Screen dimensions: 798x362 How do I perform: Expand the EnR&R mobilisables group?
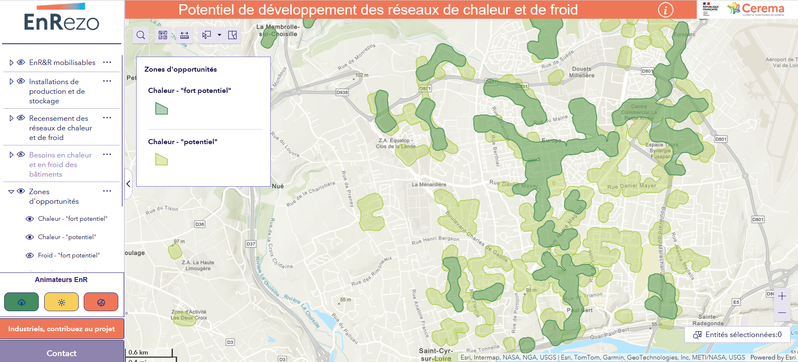11,62
